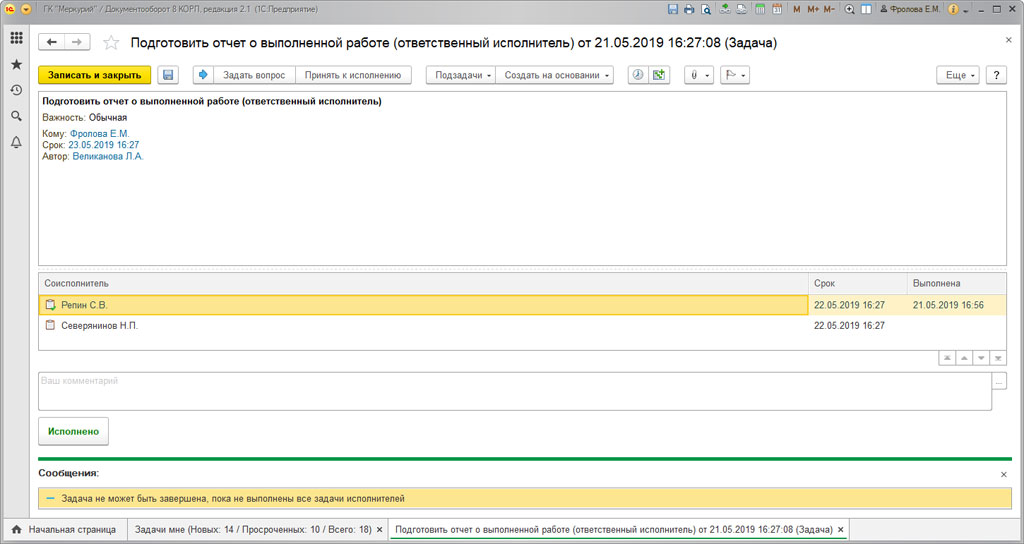Open Favorites star in left sidebar
Screen dimensions: 1024x544
(x=16, y=64)
